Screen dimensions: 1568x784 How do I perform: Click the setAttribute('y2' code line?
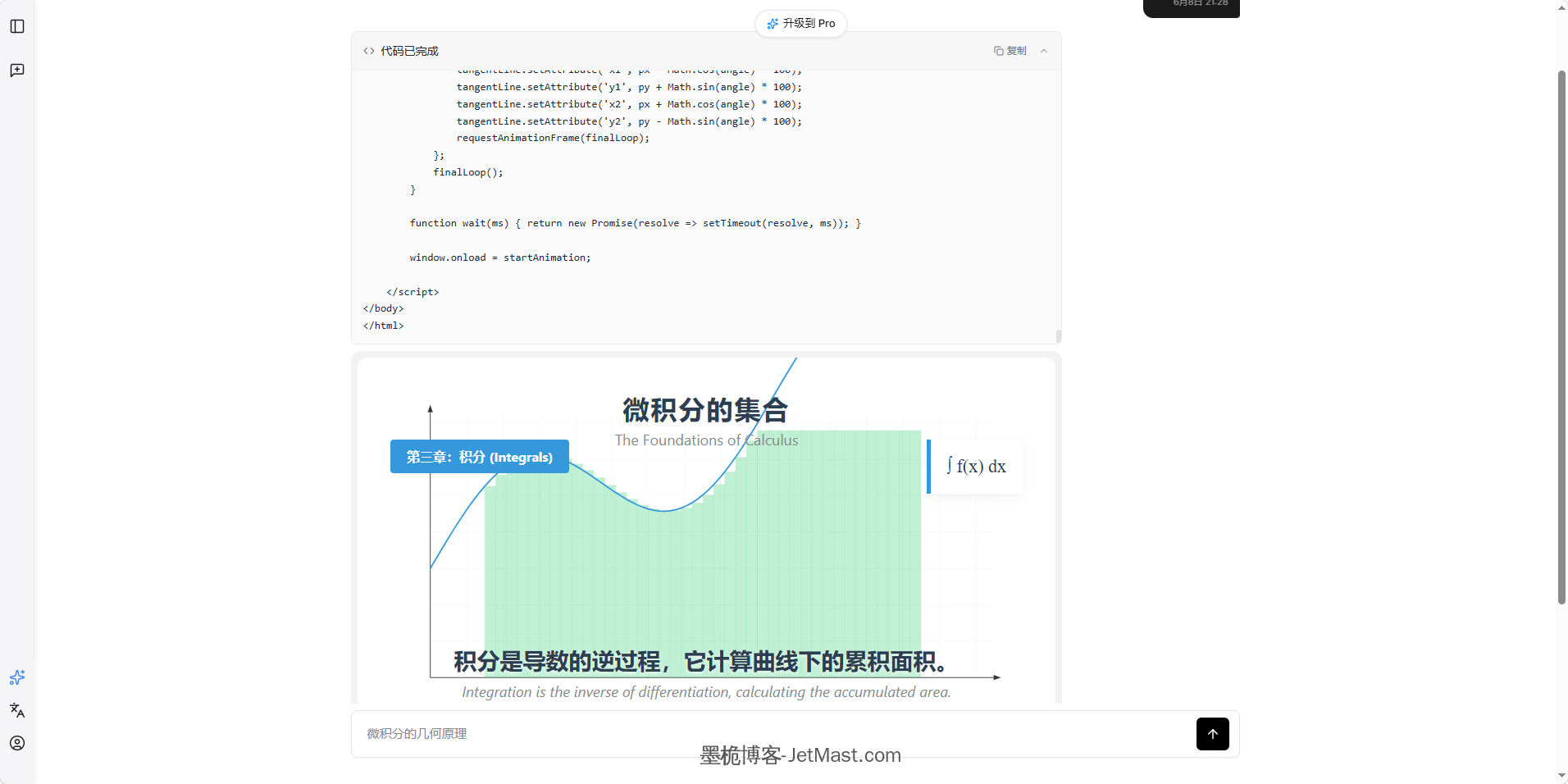pos(630,121)
